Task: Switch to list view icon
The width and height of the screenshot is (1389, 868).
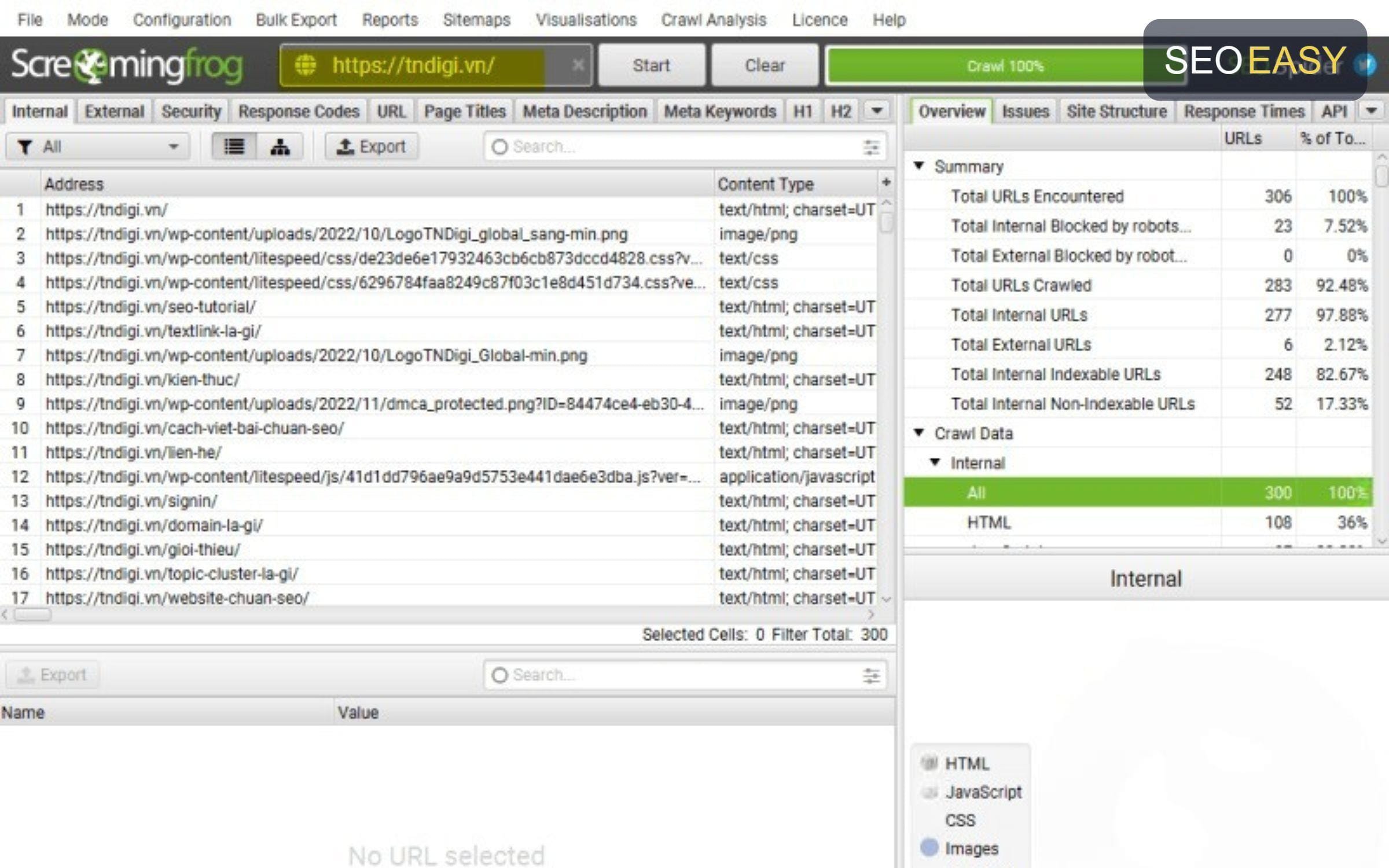Action: click(x=234, y=146)
